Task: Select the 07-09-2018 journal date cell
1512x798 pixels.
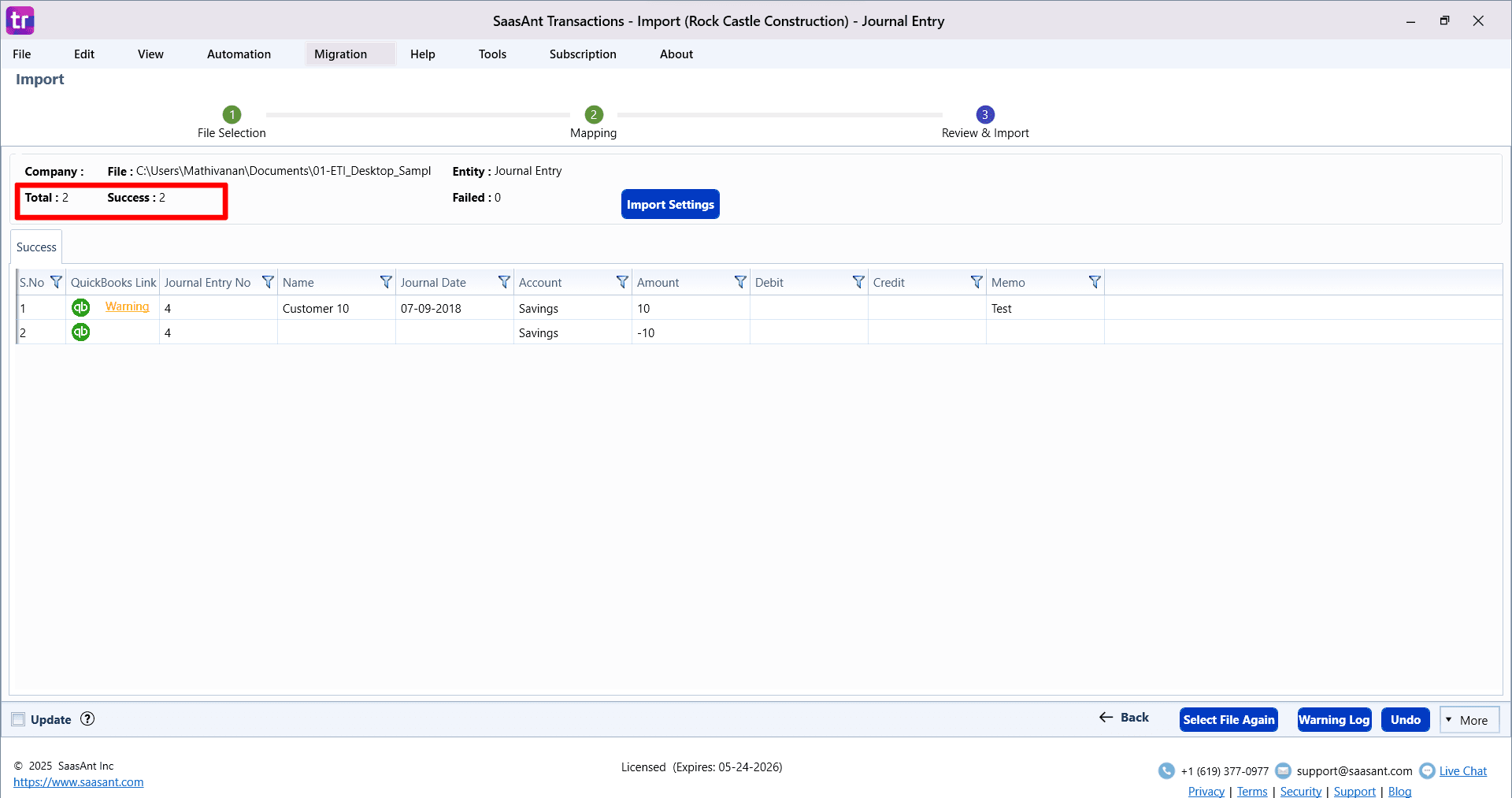Action: [454, 308]
